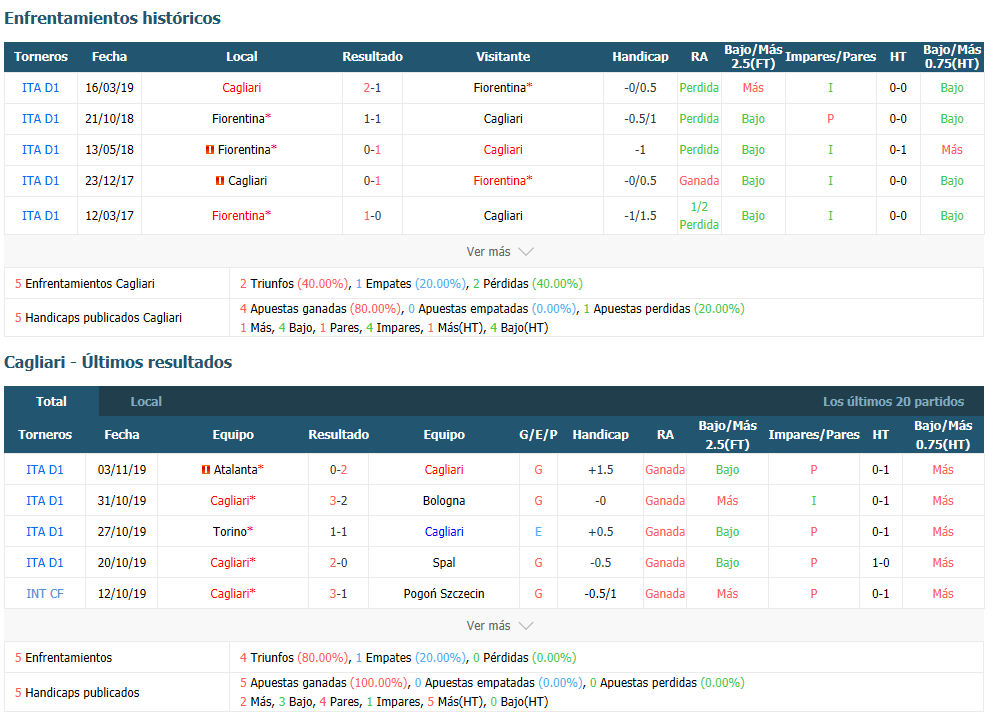
Task: Select visiting Fiorentina in 23/12/17 row
Action: point(503,181)
